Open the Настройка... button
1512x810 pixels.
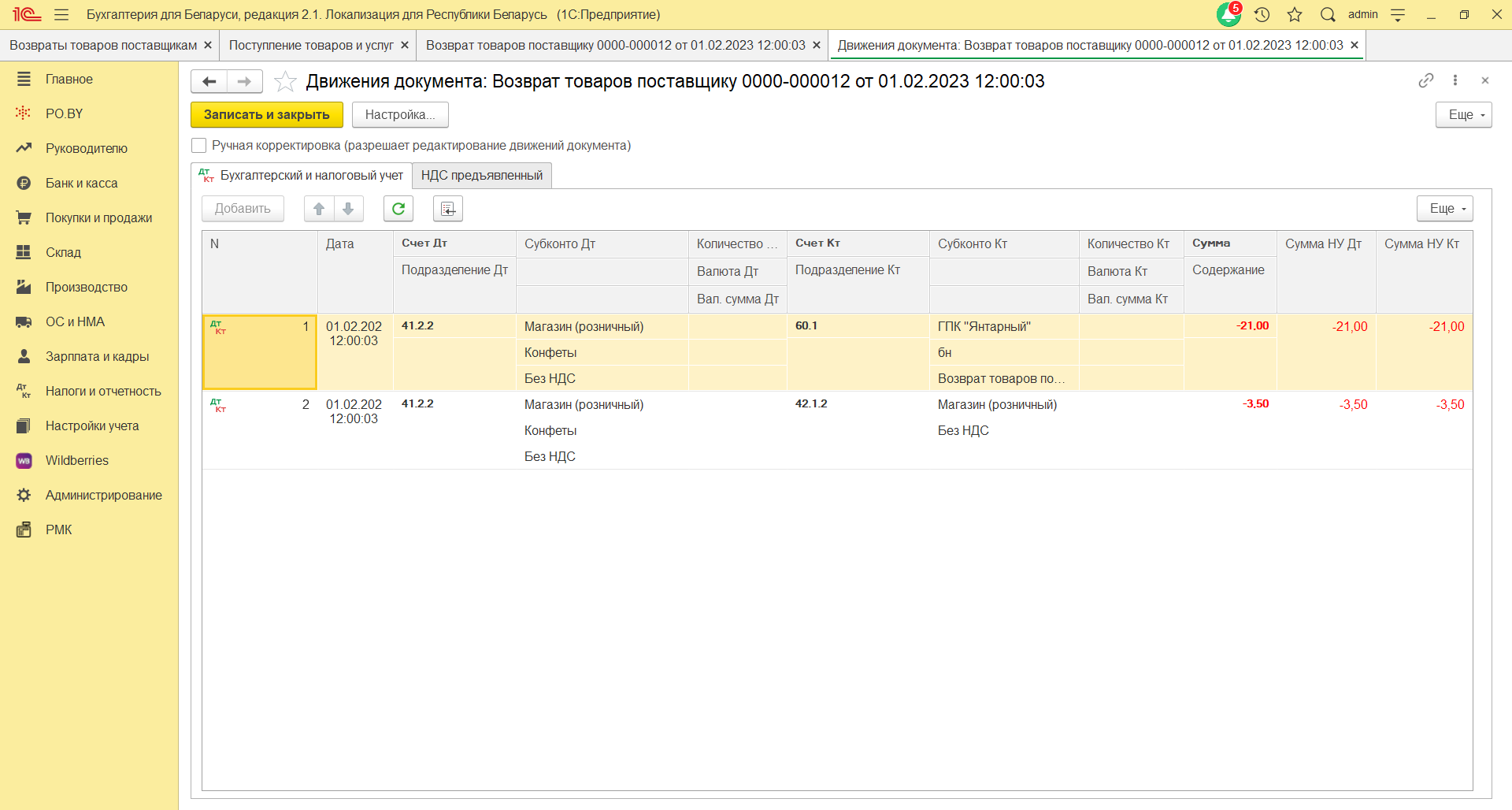(x=400, y=115)
